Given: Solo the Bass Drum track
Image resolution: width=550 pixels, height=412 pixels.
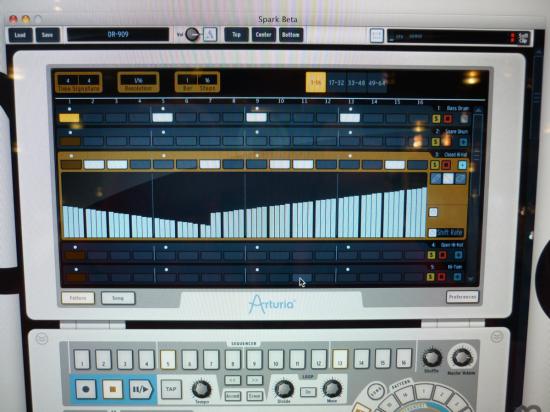Looking at the screenshot, I should point(436,119).
